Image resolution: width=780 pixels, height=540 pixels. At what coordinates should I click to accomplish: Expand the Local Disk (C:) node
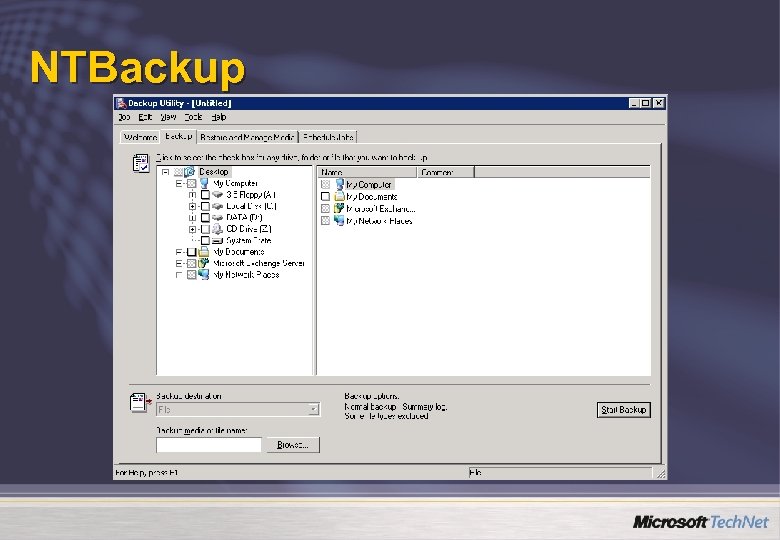pos(193,206)
